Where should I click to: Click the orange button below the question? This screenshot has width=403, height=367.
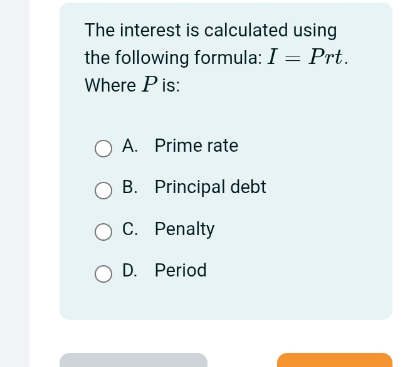[x=335, y=360]
